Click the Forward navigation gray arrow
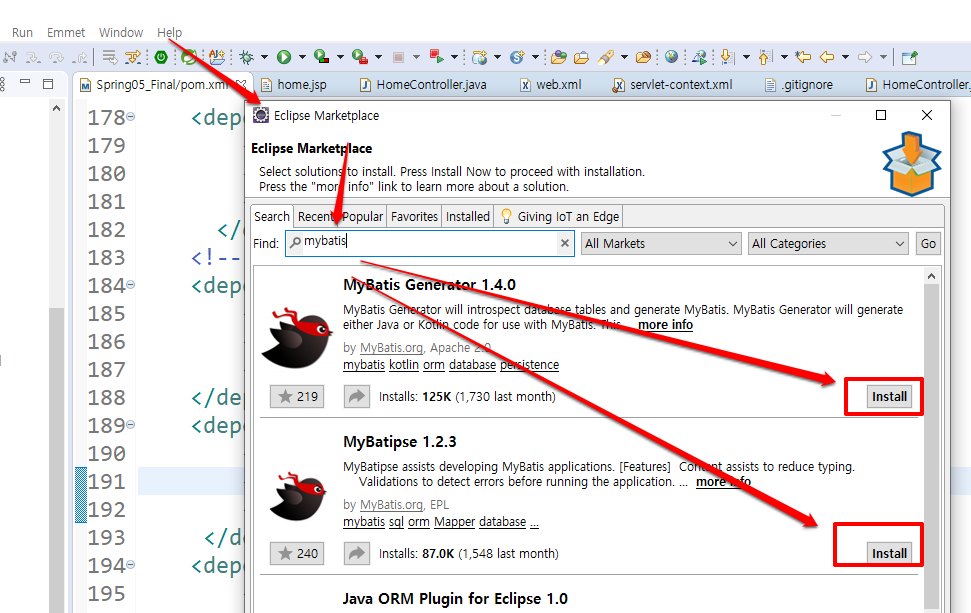The image size is (971, 613). (x=865, y=58)
